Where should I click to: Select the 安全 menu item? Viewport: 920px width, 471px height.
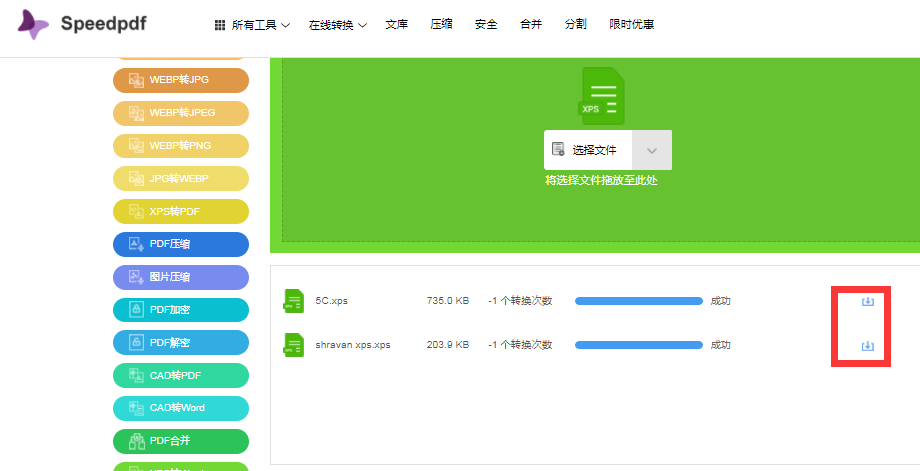[486, 25]
